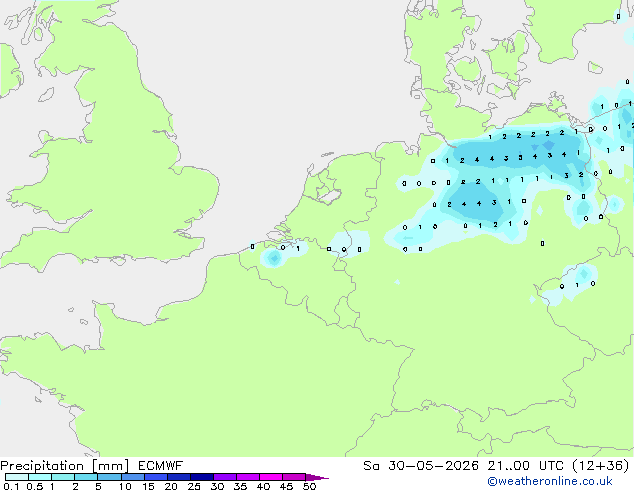
Task: Click the forecast date 'Sa 30-05-2026'
Action: point(421,466)
